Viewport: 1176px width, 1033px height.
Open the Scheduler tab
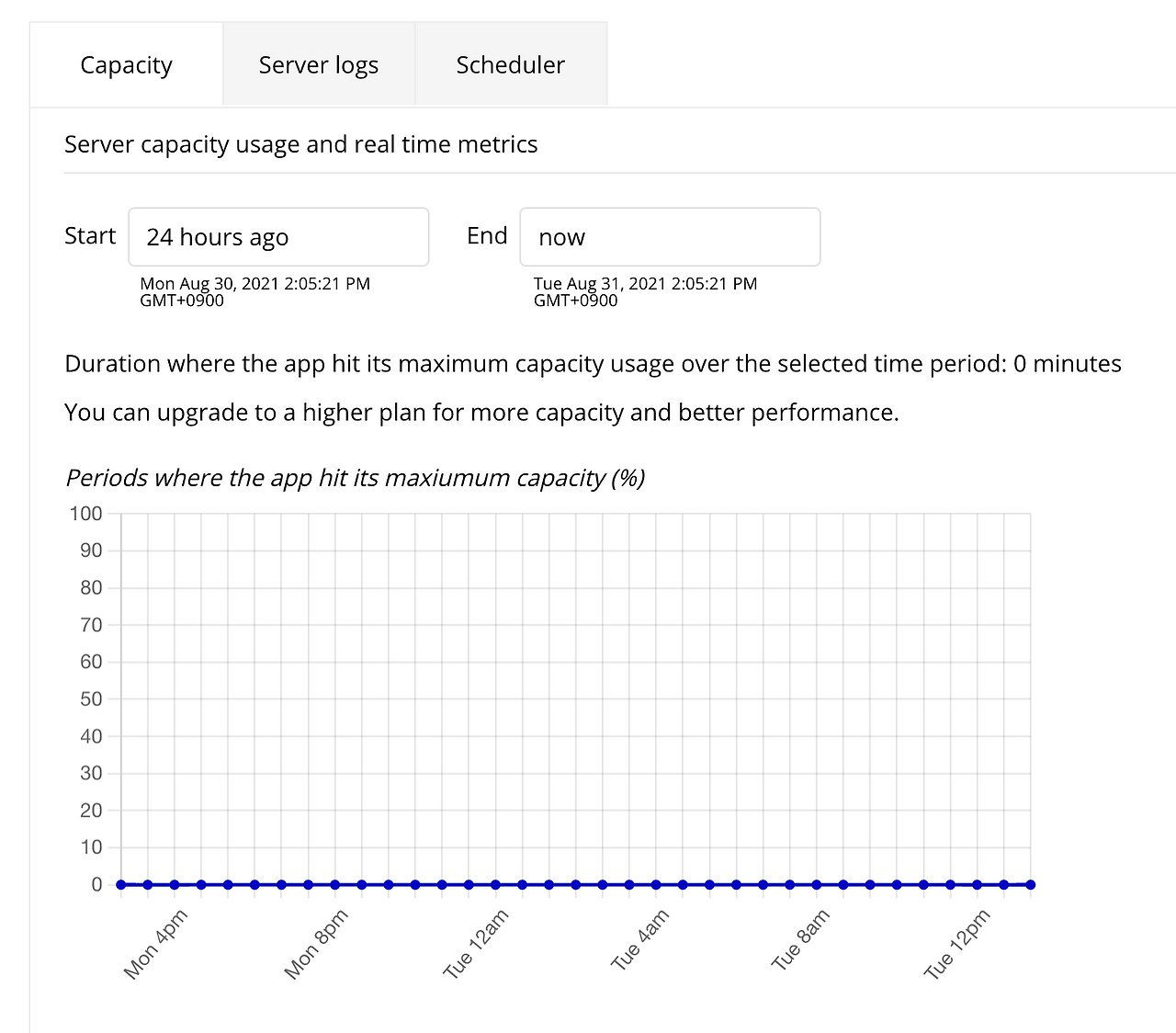pyautogui.click(x=511, y=64)
